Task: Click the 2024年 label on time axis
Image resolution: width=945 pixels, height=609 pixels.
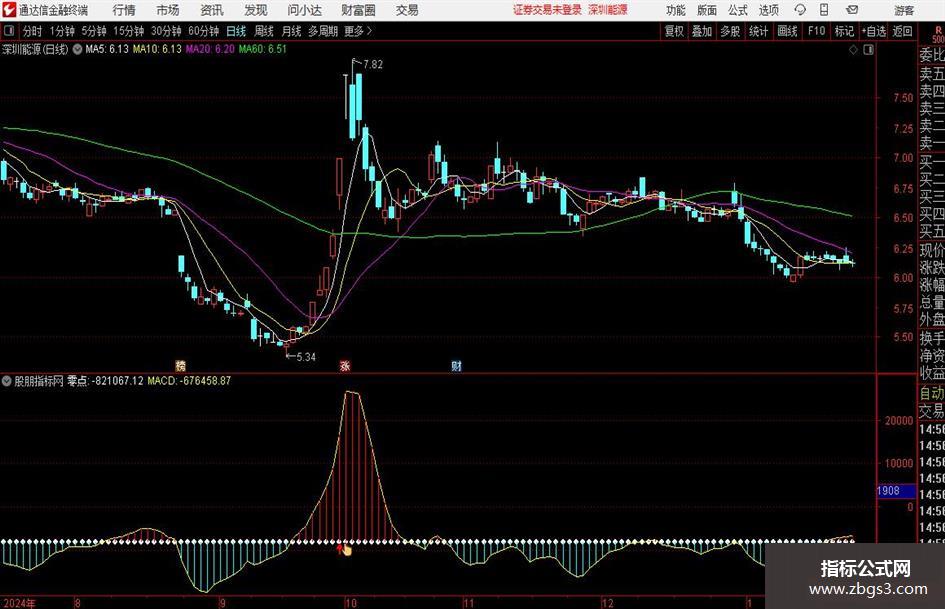Action: [19, 603]
